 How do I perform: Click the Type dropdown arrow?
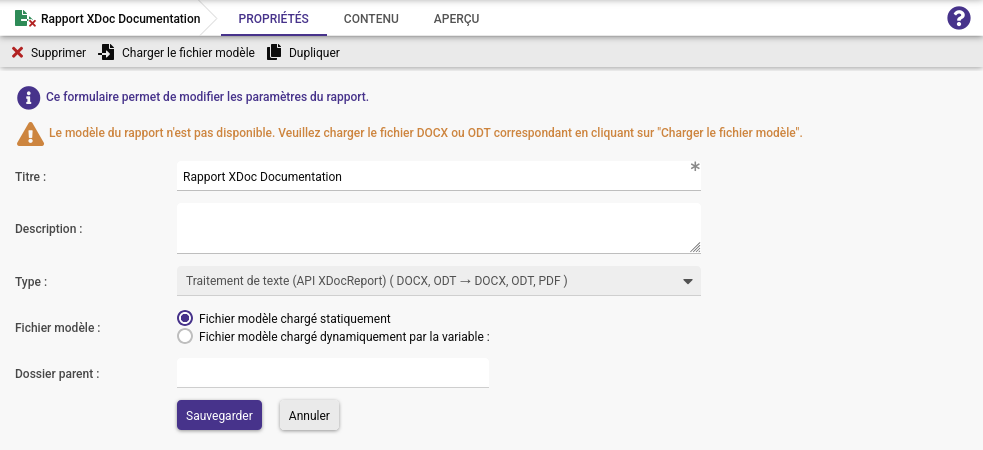point(688,281)
